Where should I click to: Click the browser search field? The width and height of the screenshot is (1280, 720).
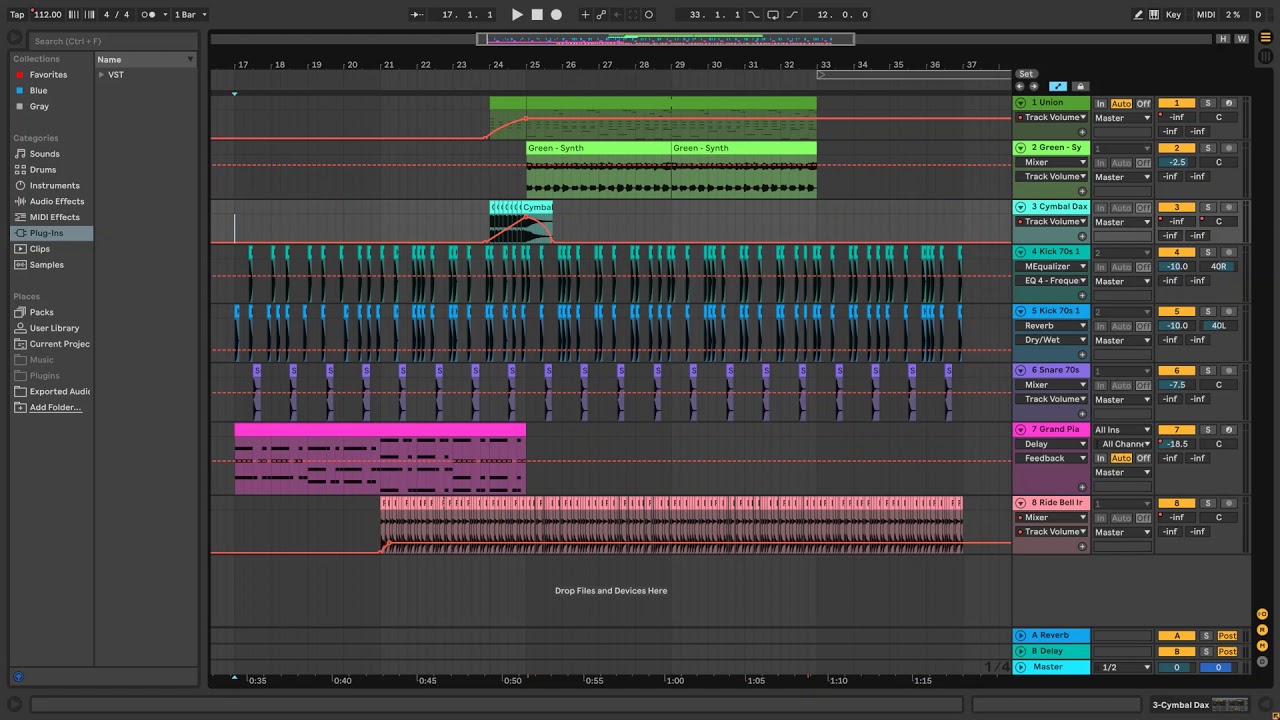point(112,41)
